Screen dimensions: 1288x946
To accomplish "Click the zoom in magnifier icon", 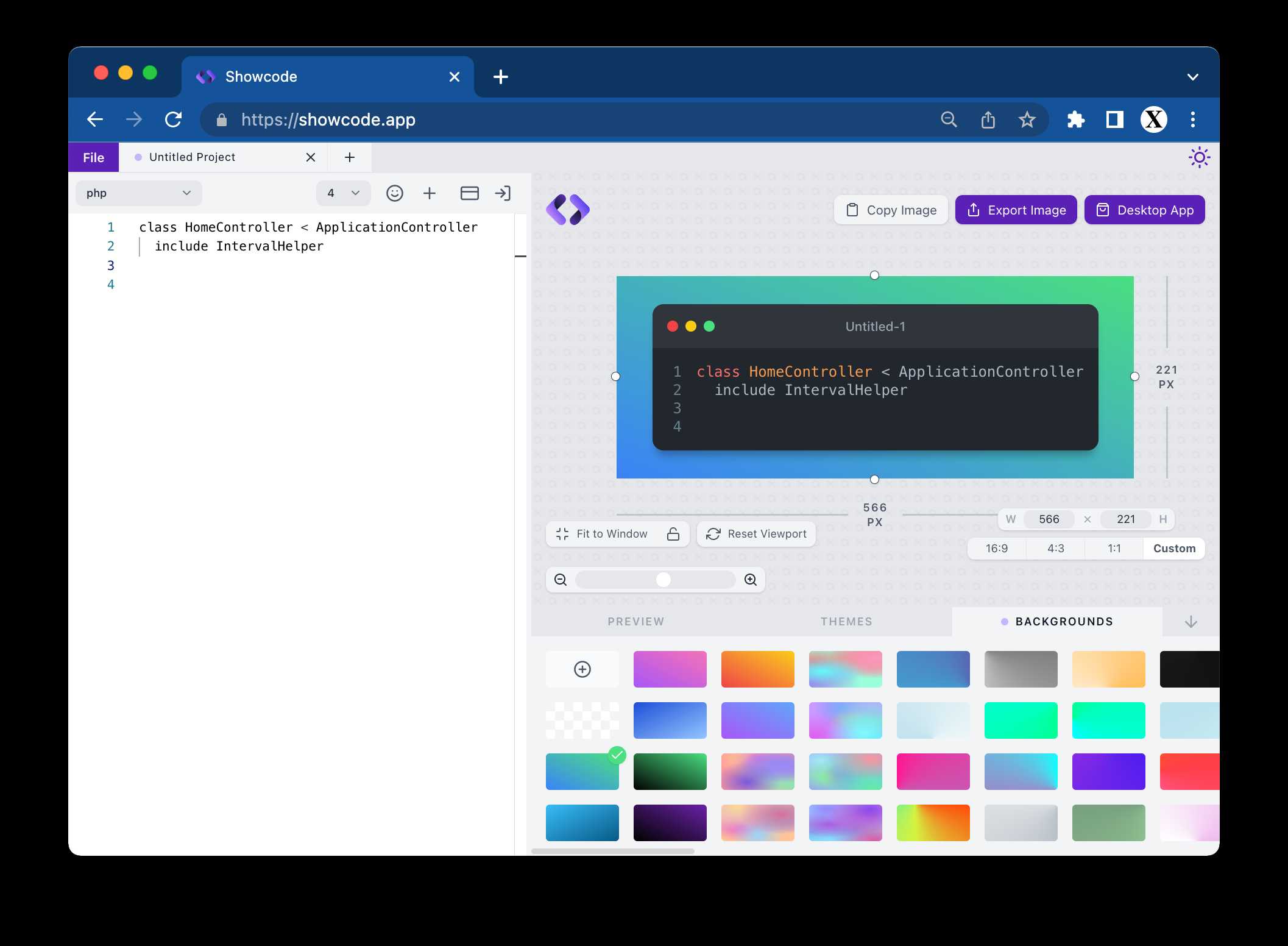I will coord(751,580).
